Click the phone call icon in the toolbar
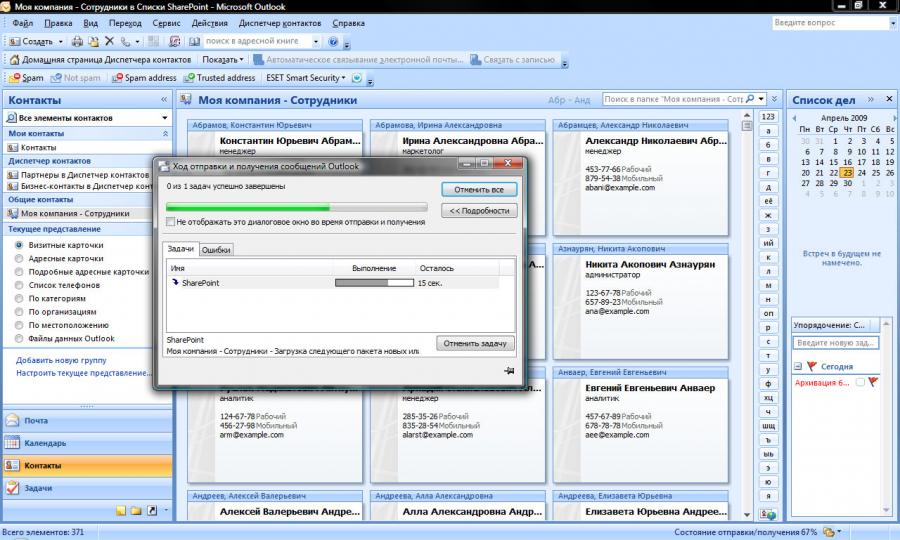 pos(125,41)
